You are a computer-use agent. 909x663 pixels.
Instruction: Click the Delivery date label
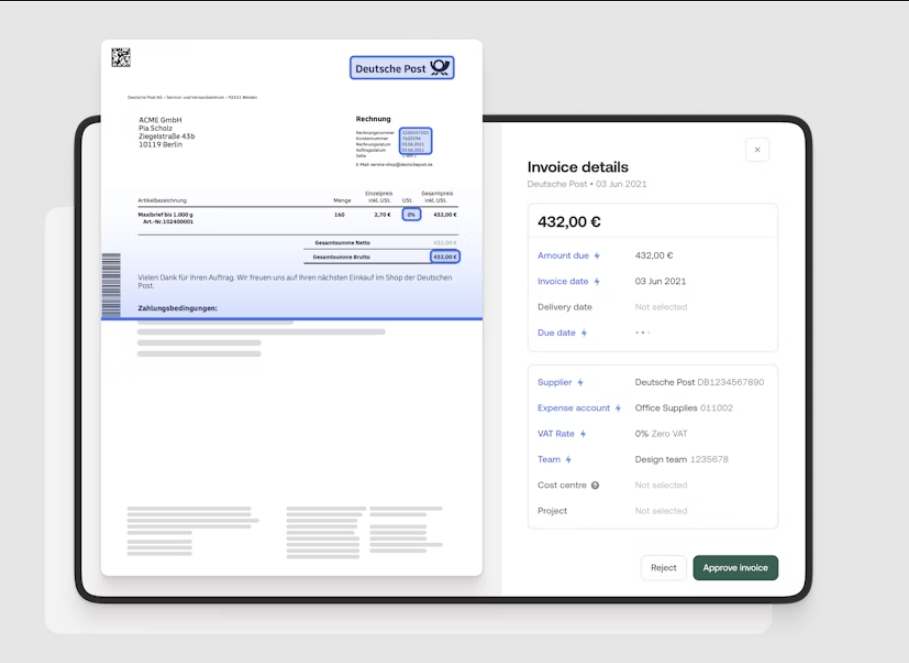pos(565,307)
